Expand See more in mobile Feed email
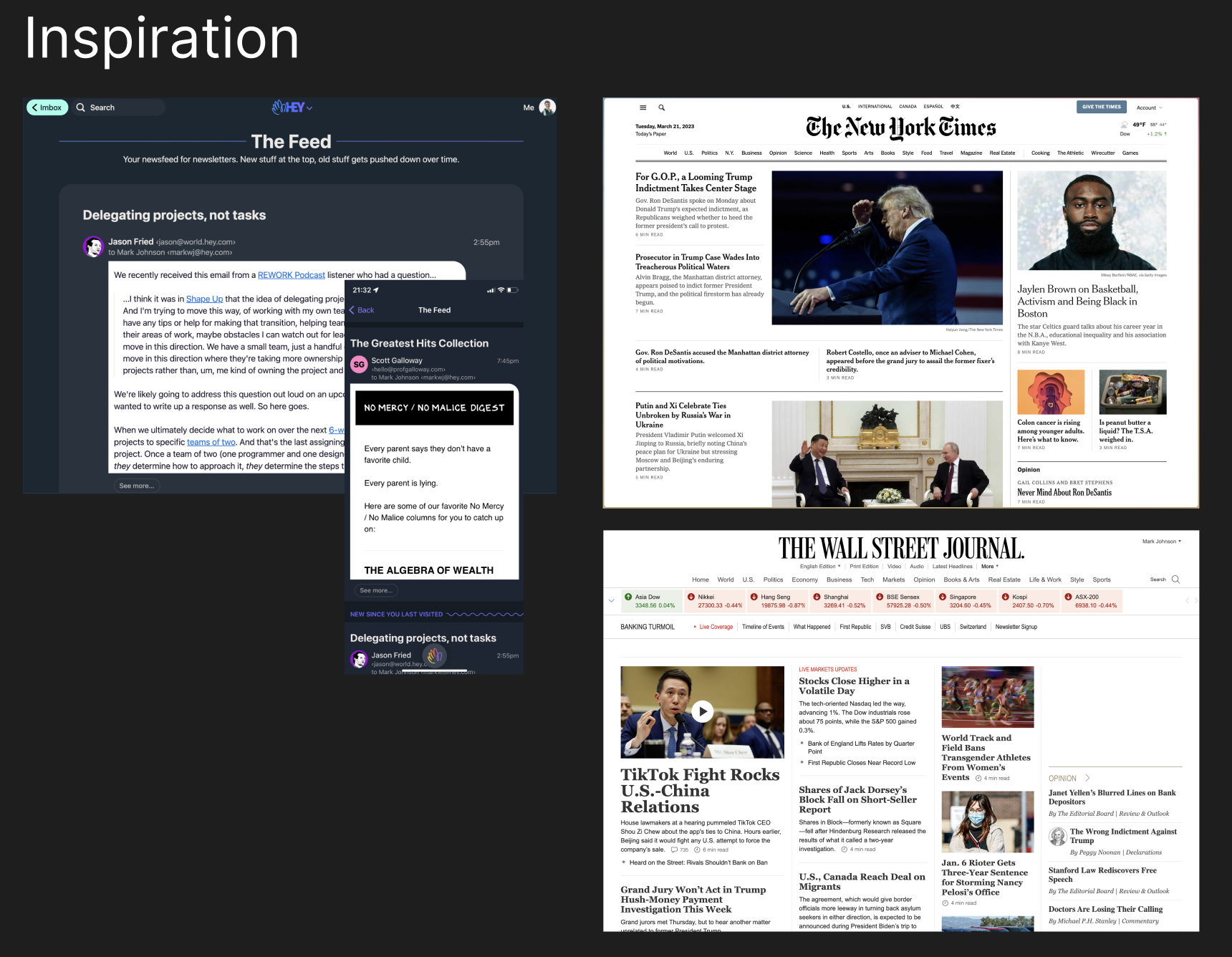The height and width of the screenshot is (957, 1232). (376, 590)
